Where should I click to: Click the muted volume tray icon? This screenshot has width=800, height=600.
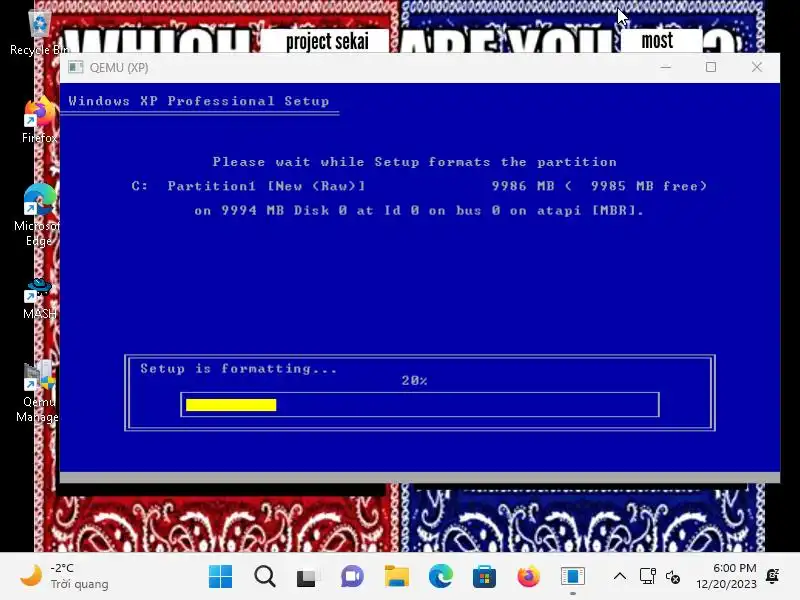[672, 577]
